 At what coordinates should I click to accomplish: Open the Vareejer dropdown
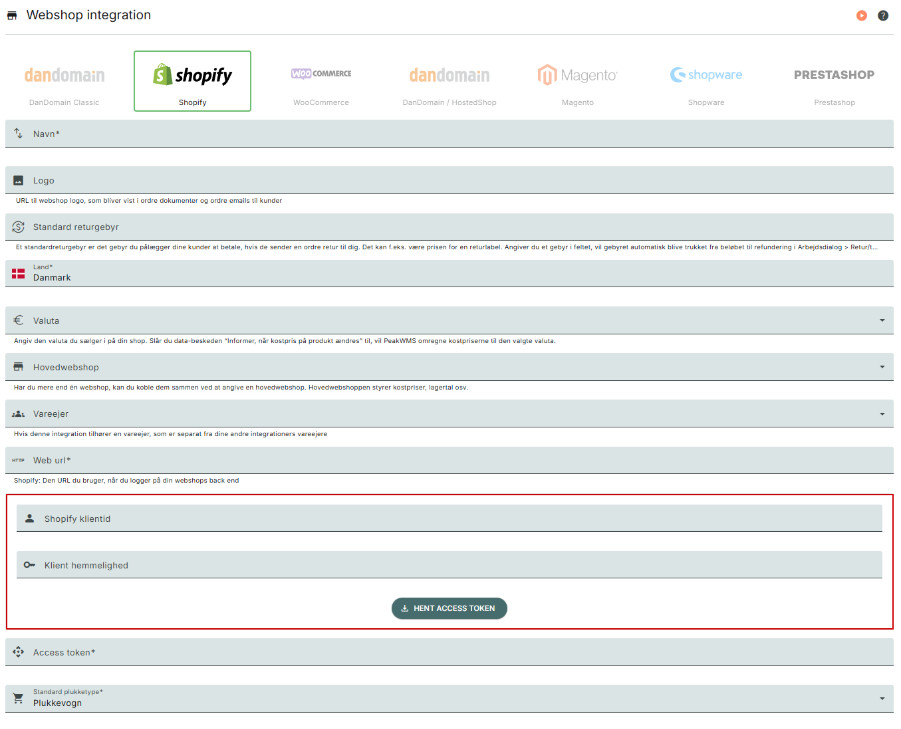tap(449, 414)
